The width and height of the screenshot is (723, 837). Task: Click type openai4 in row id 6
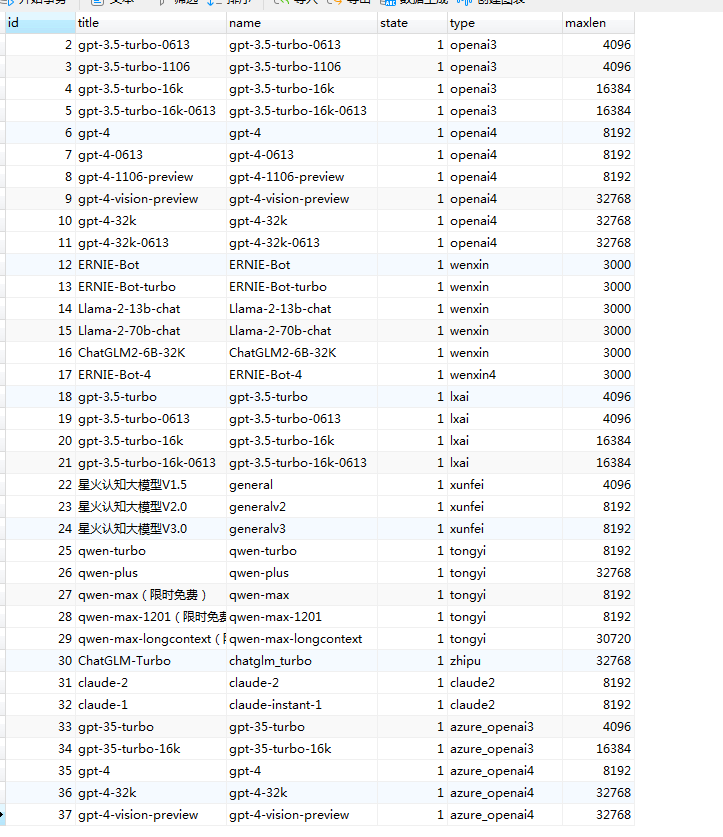(x=505, y=133)
